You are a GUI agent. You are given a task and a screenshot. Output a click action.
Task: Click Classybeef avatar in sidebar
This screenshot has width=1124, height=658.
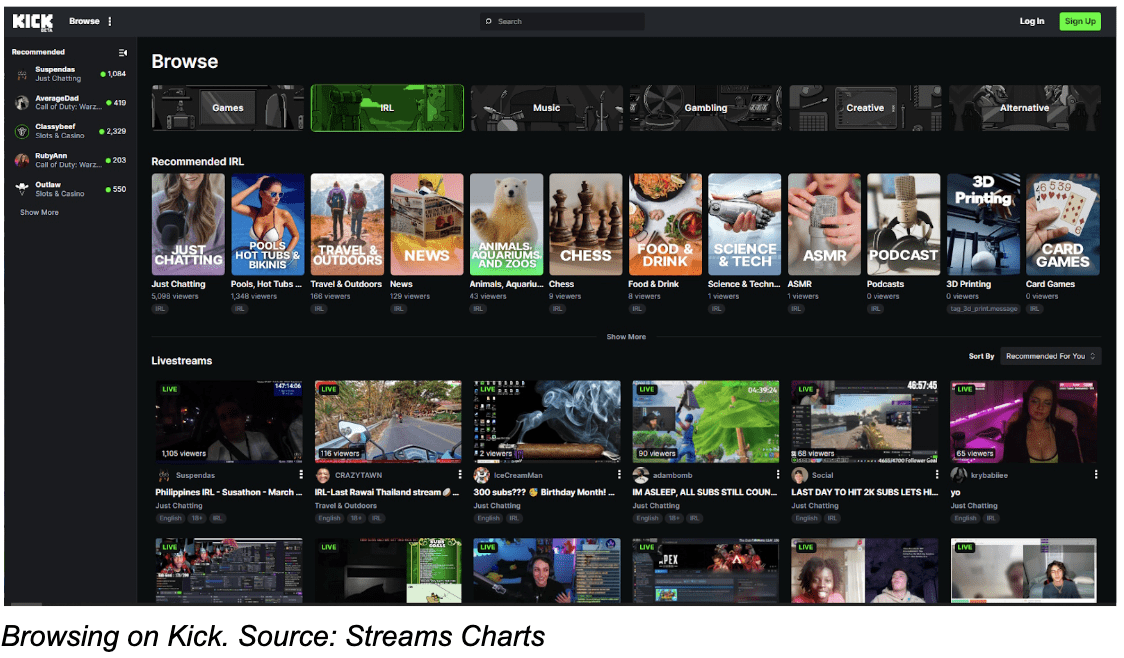pos(22,131)
